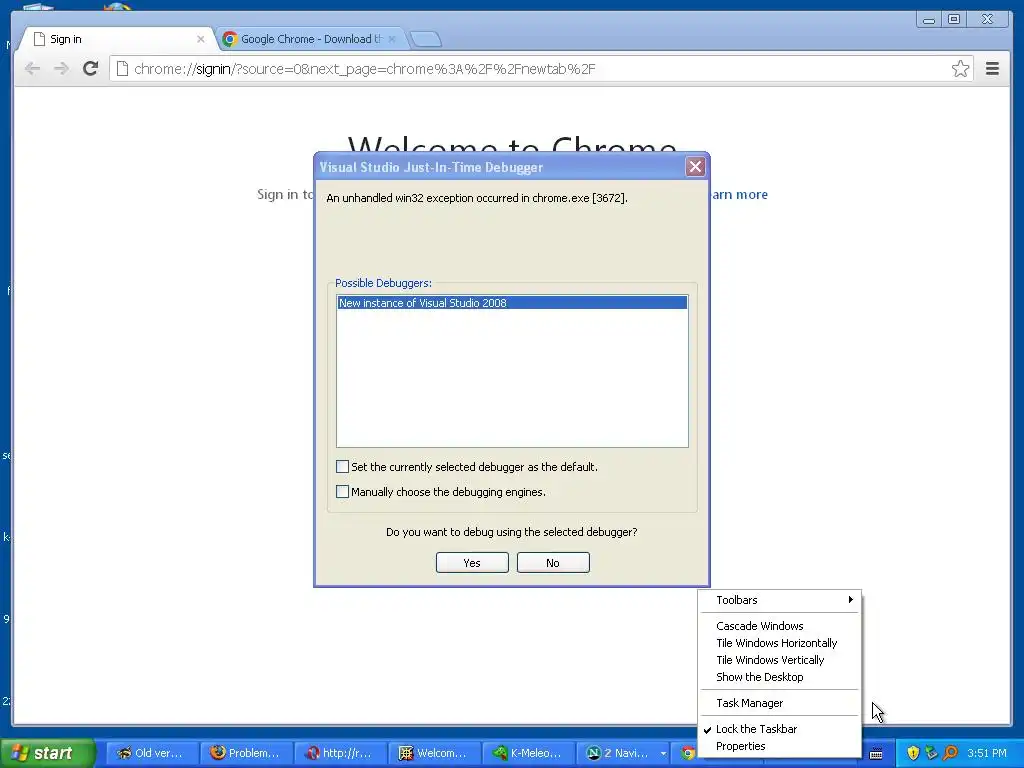Click the keyboard tray icon
Image resolution: width=1024 pixels, height=768 pixels.
(x=876, y=754)
